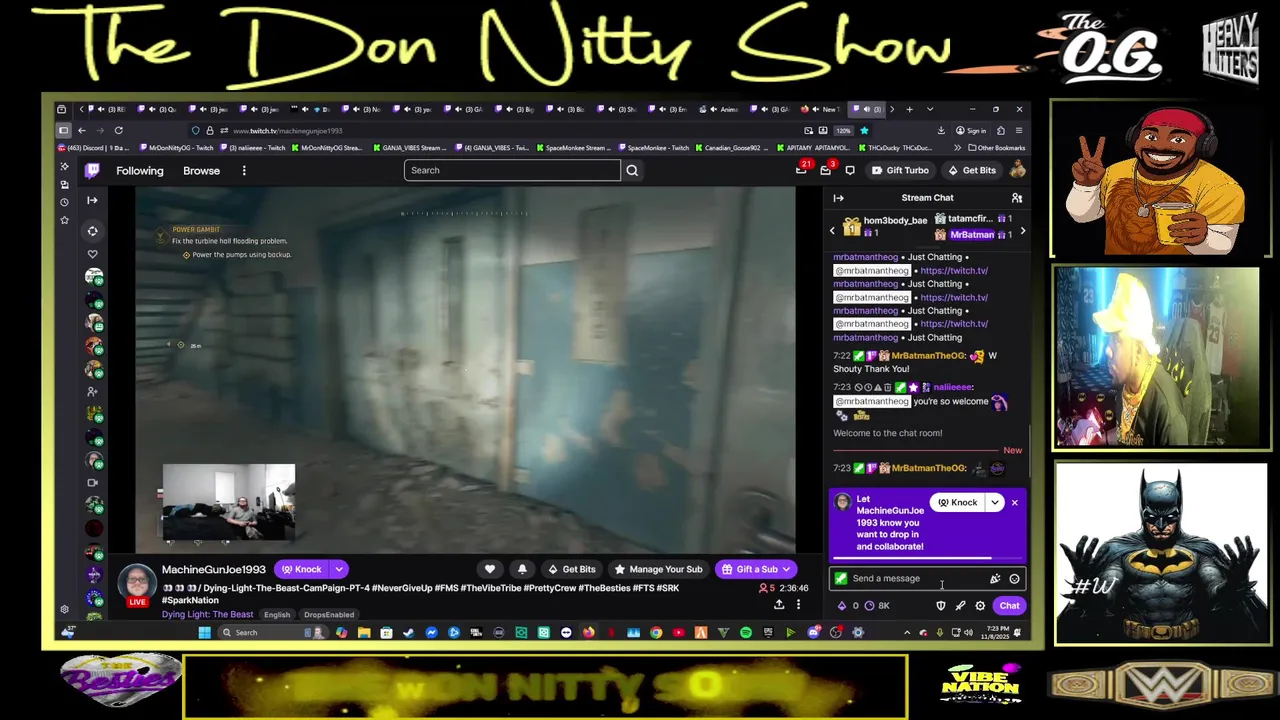Open the bookmarks star in side panel
The width and height of the screenshot is (1280, 720).
pyautogui.click(x=64, y=219)
